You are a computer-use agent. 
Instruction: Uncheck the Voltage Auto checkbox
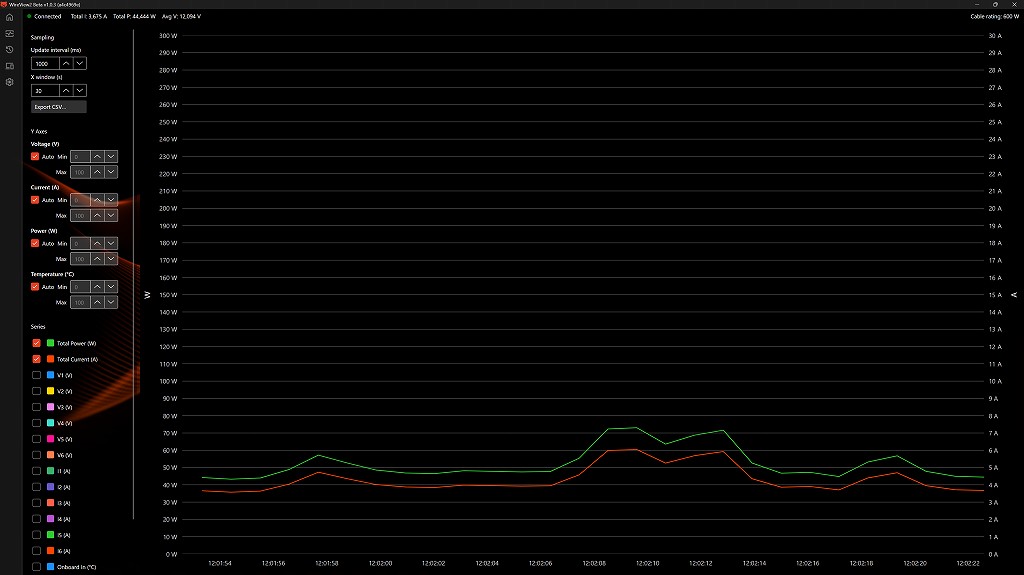(35, 157)
